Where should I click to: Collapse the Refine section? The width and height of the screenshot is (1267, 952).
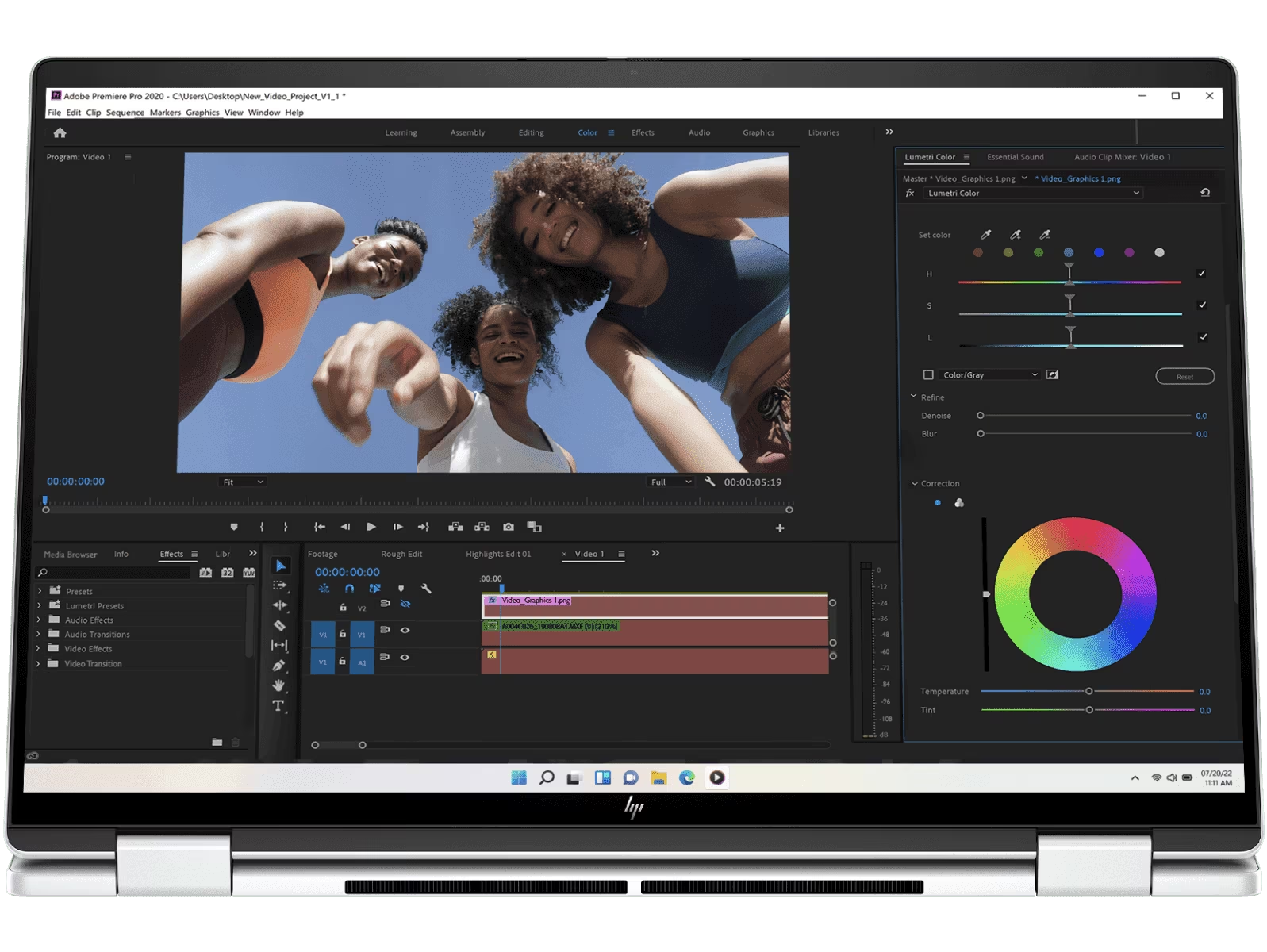[913, 397]
